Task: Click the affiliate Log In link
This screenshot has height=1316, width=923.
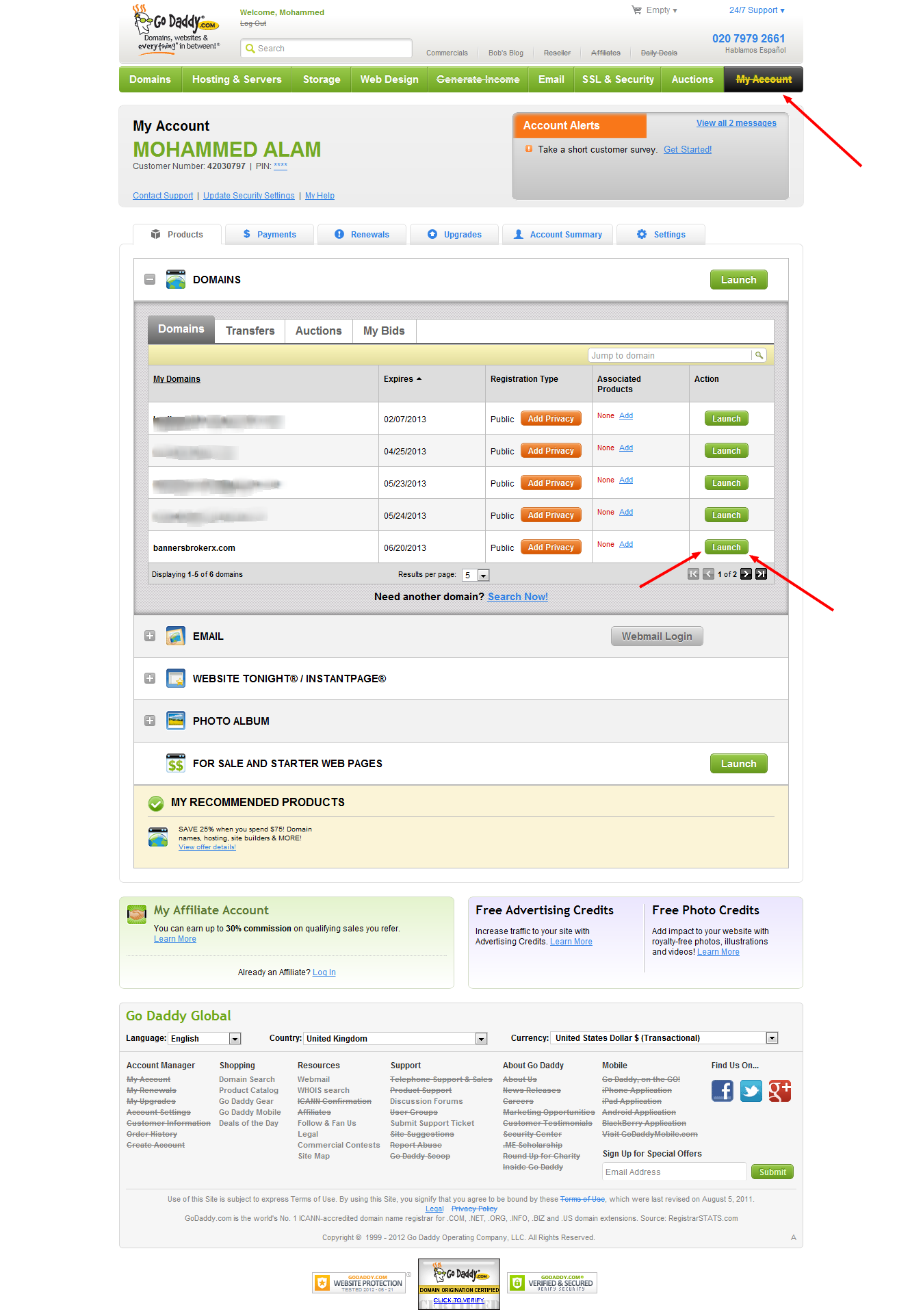Action: 324,972
